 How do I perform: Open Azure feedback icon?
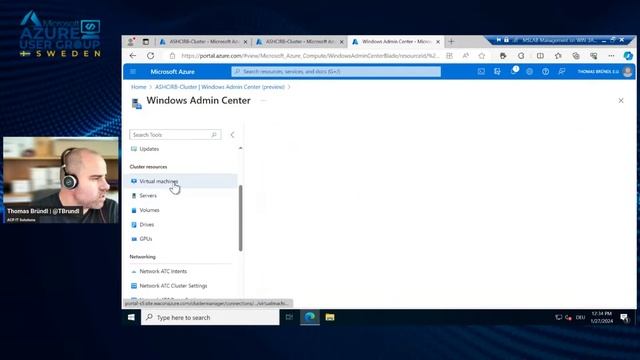[562, 71]
